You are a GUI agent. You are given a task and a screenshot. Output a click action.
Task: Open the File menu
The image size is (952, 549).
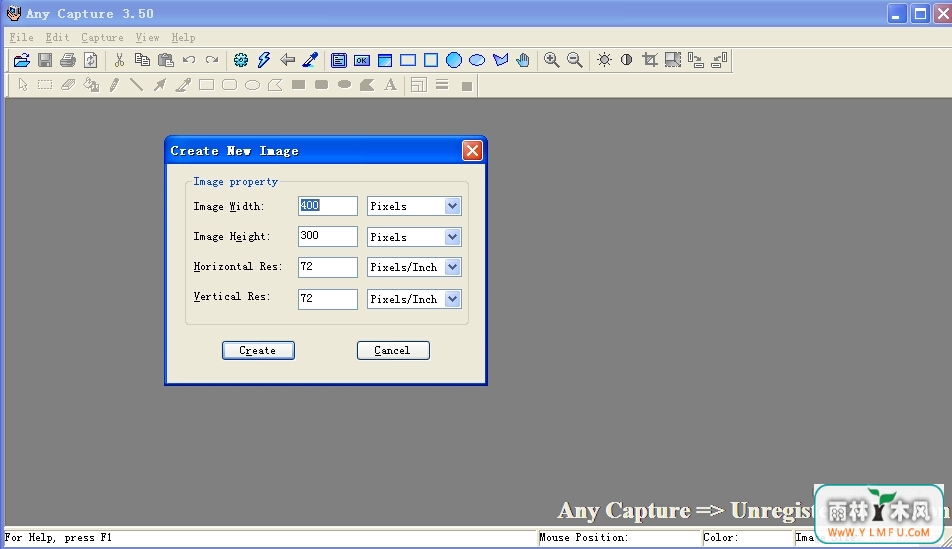pyautogui.click(x=21, y=38)
